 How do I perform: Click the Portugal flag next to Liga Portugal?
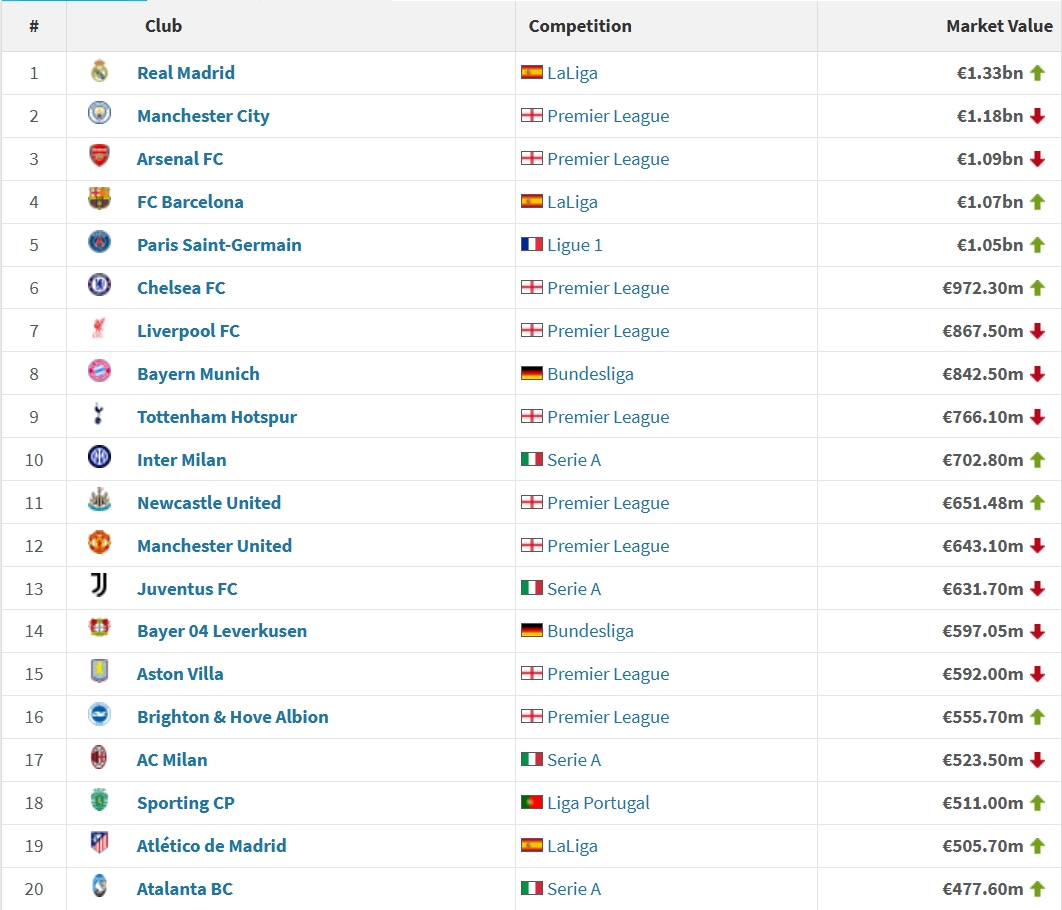point(532,803)
